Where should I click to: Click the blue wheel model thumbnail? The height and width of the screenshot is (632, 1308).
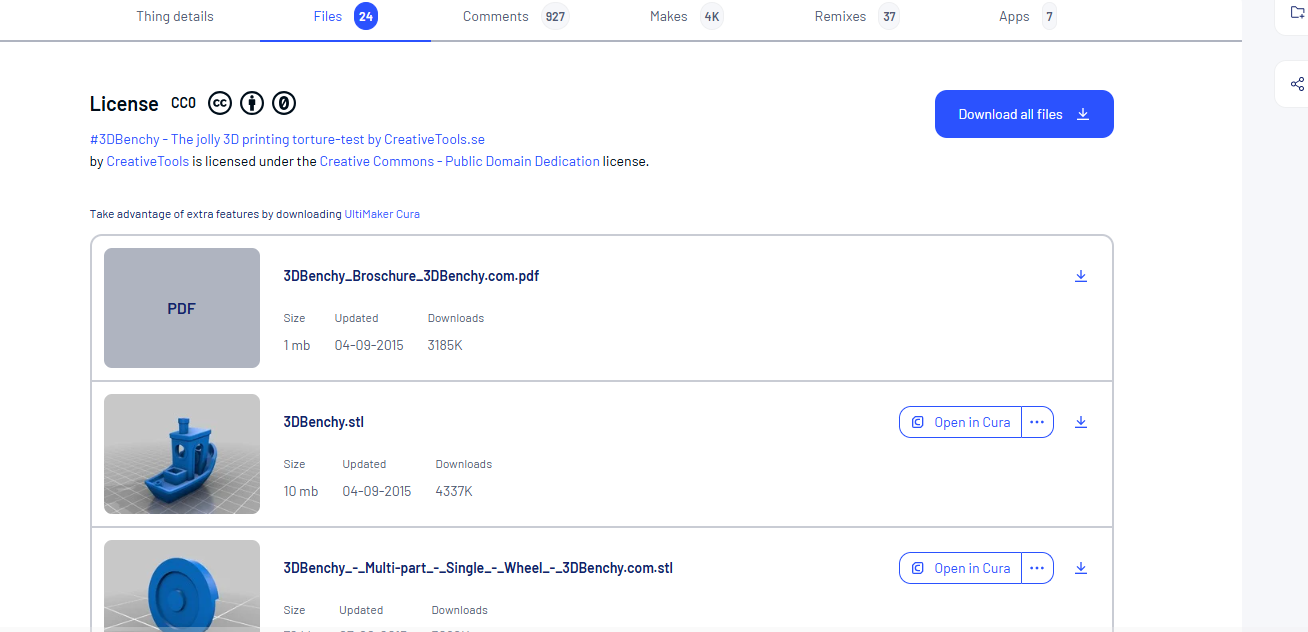[x=182, y=585]
